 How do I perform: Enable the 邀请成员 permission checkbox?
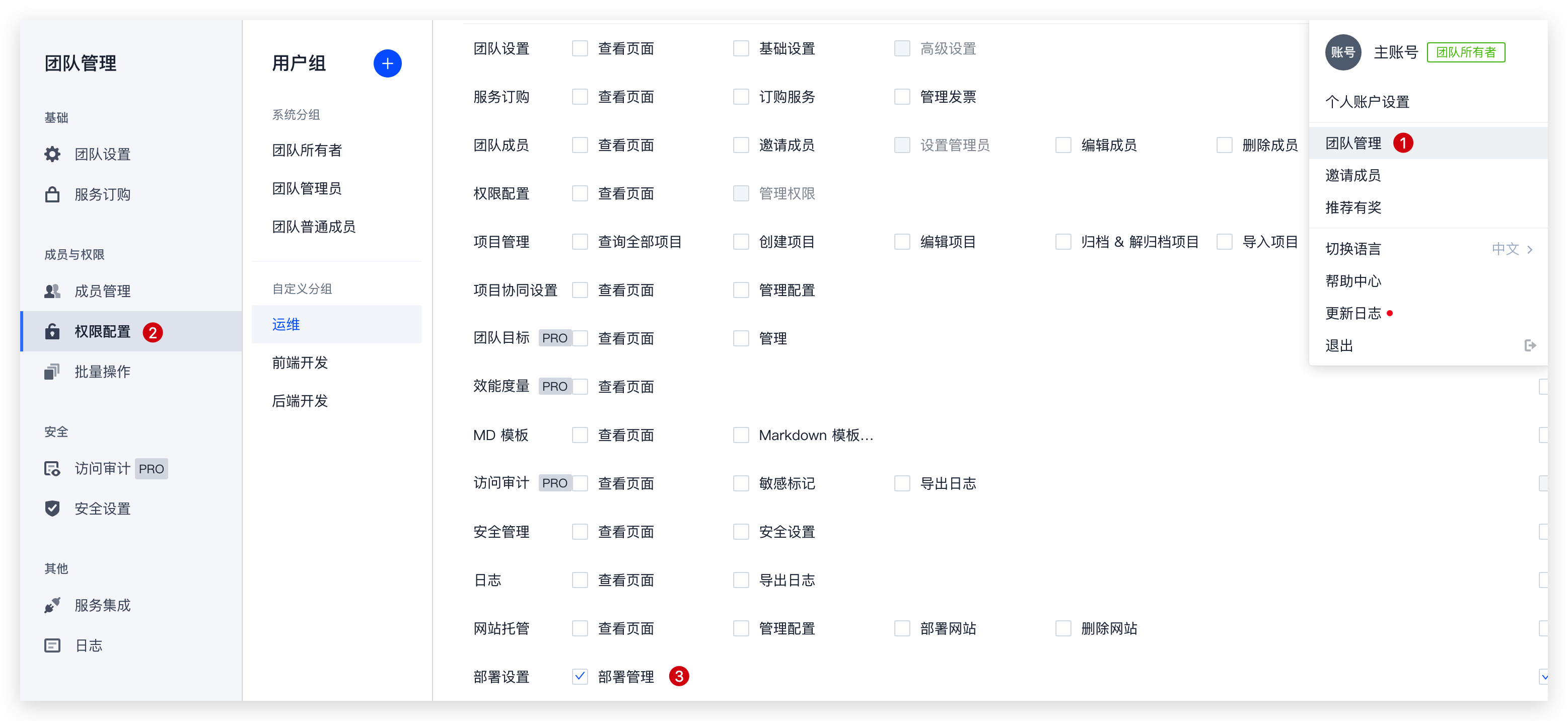click(741, 145)
